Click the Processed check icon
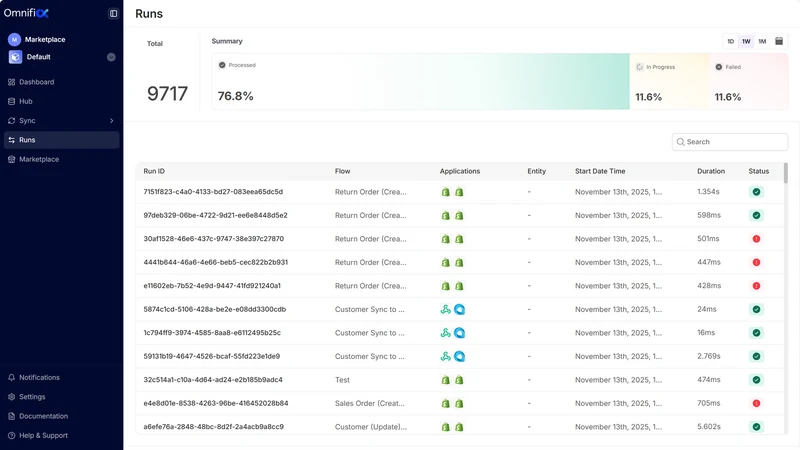The width and height of the screenshot is (800, 450). [222, 65]
